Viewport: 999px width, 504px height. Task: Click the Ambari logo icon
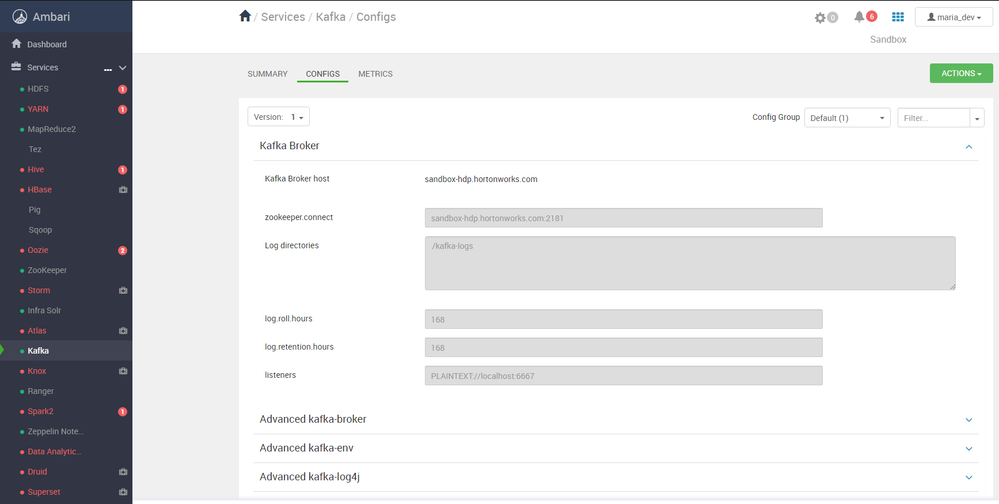point(20,17)
